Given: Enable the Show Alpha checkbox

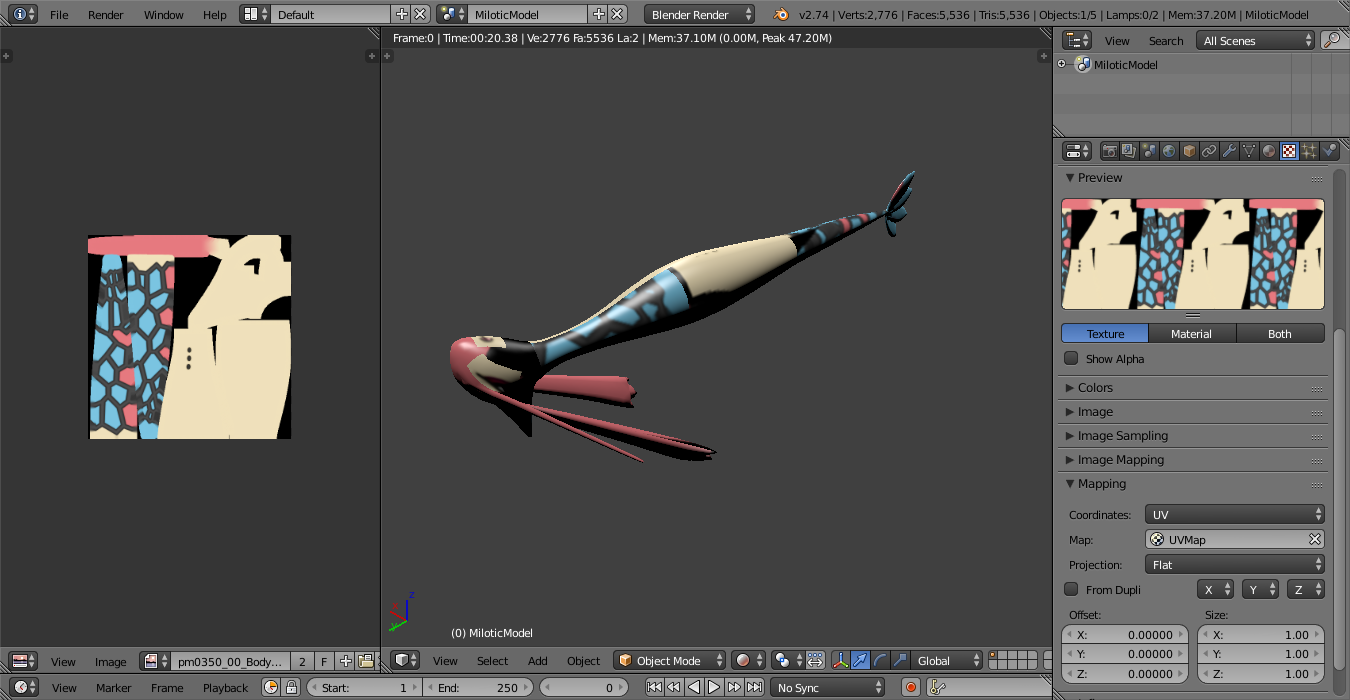Looking at the screenshot, I should (1071, 358).
